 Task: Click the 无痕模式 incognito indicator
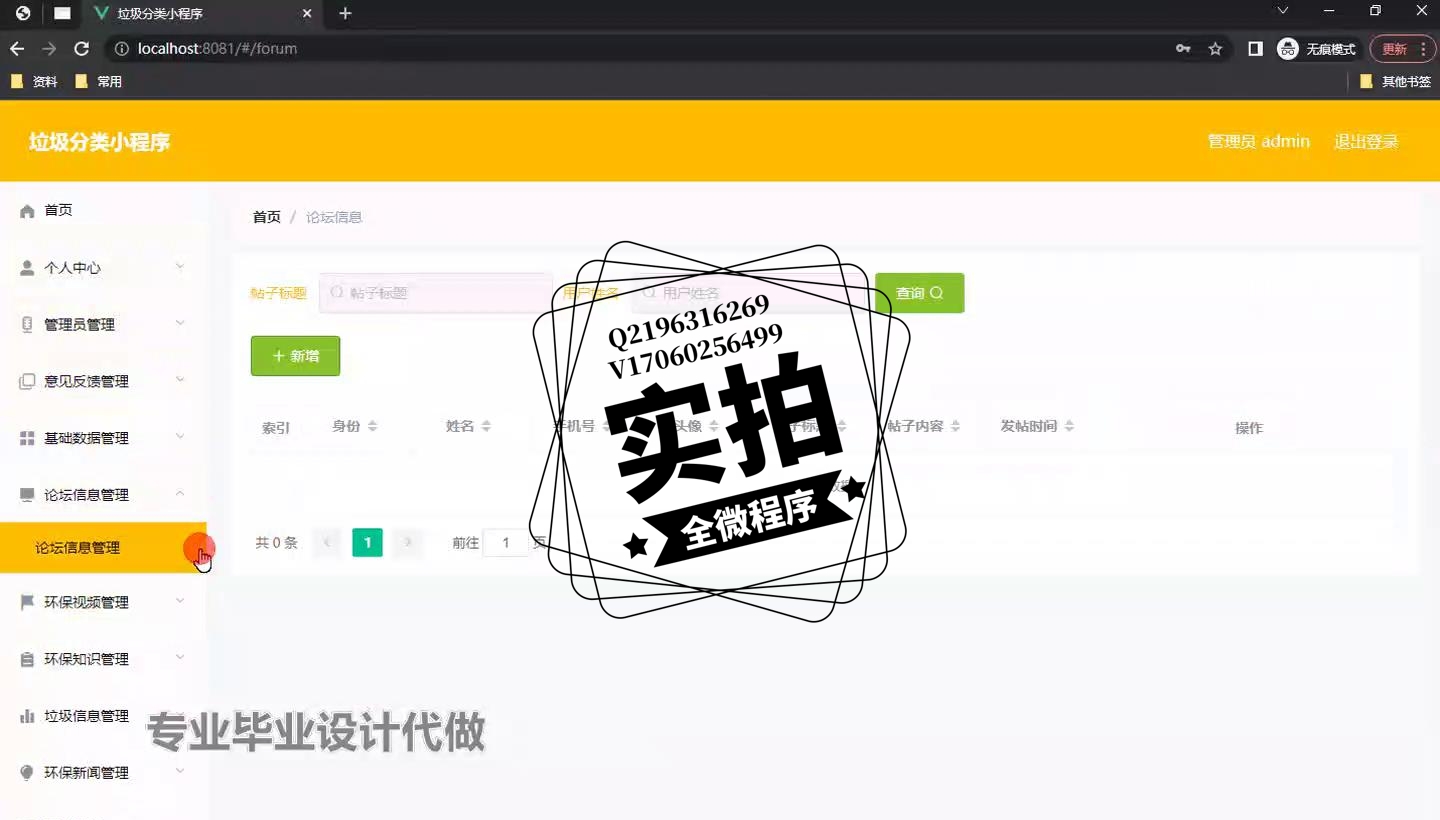1317,49
